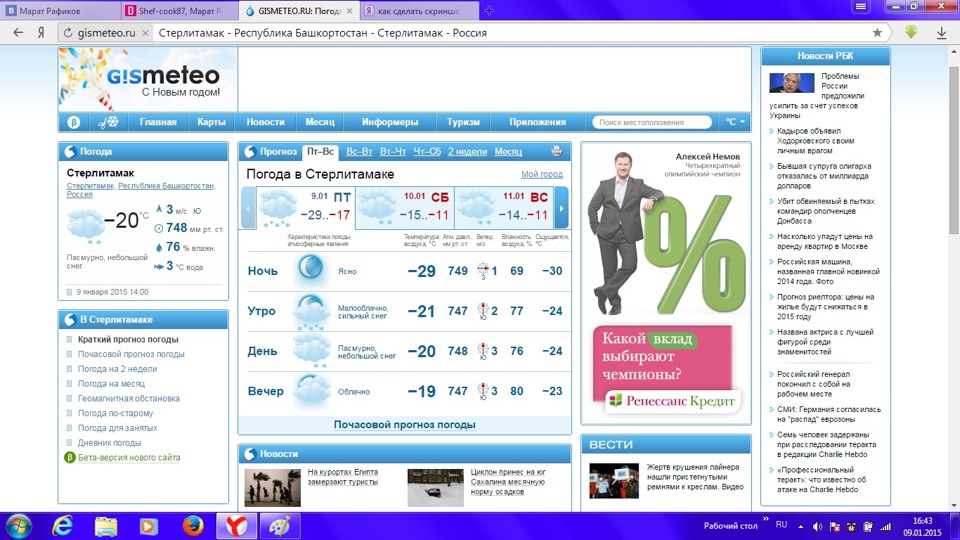The height and width of the screenshot is (540, 960).
Task: Show next days with right forecast arrow
Action: coord(561,208)
